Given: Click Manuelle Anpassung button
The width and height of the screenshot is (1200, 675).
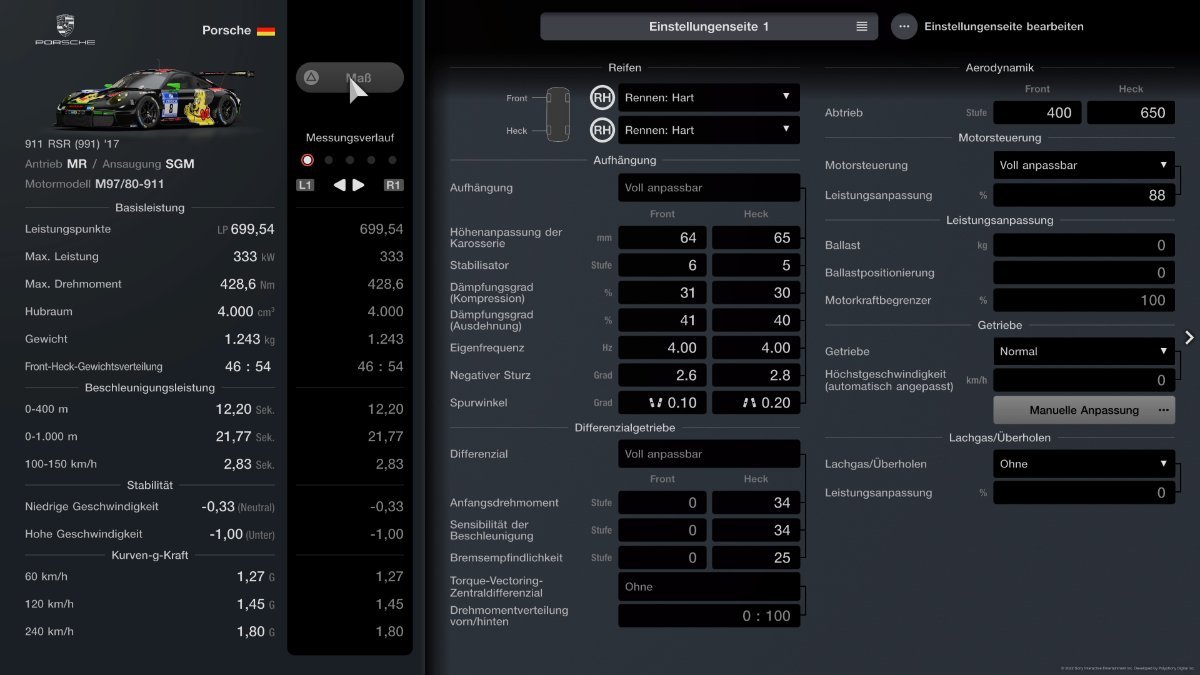Looking at the screenshot, I should coord(1084,410).
